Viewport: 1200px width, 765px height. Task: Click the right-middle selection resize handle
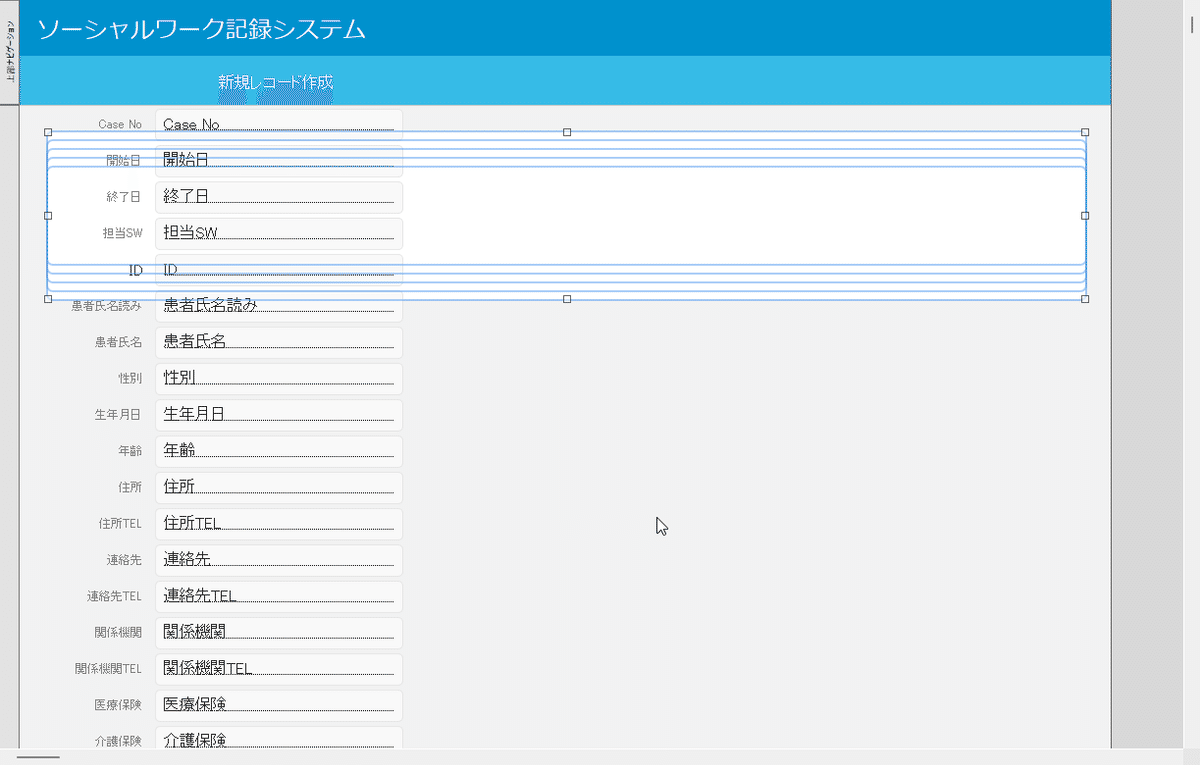click(x=1085, y=215)
